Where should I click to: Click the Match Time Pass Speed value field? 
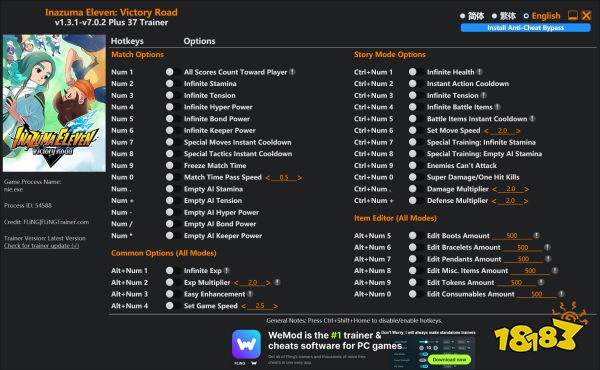[284, 178]
